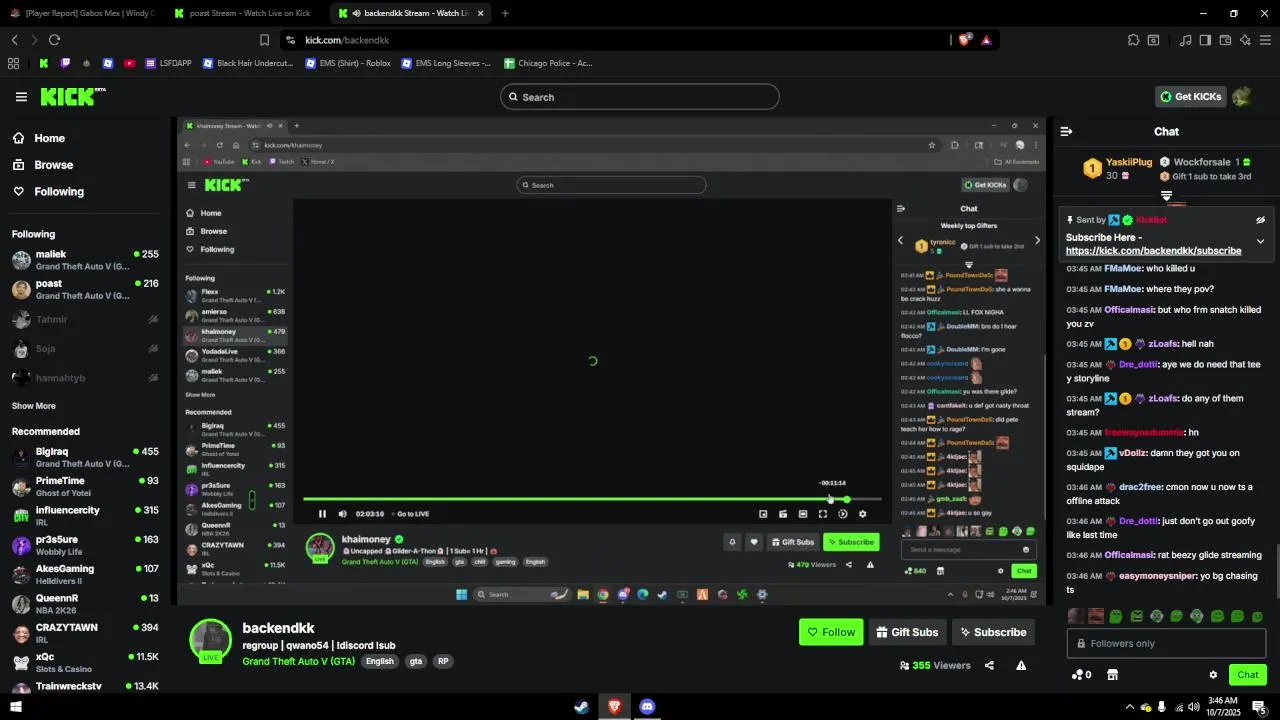Open the Kick logo home link
This screenshot has height=720, width=1280.
[x=73, y=96]
